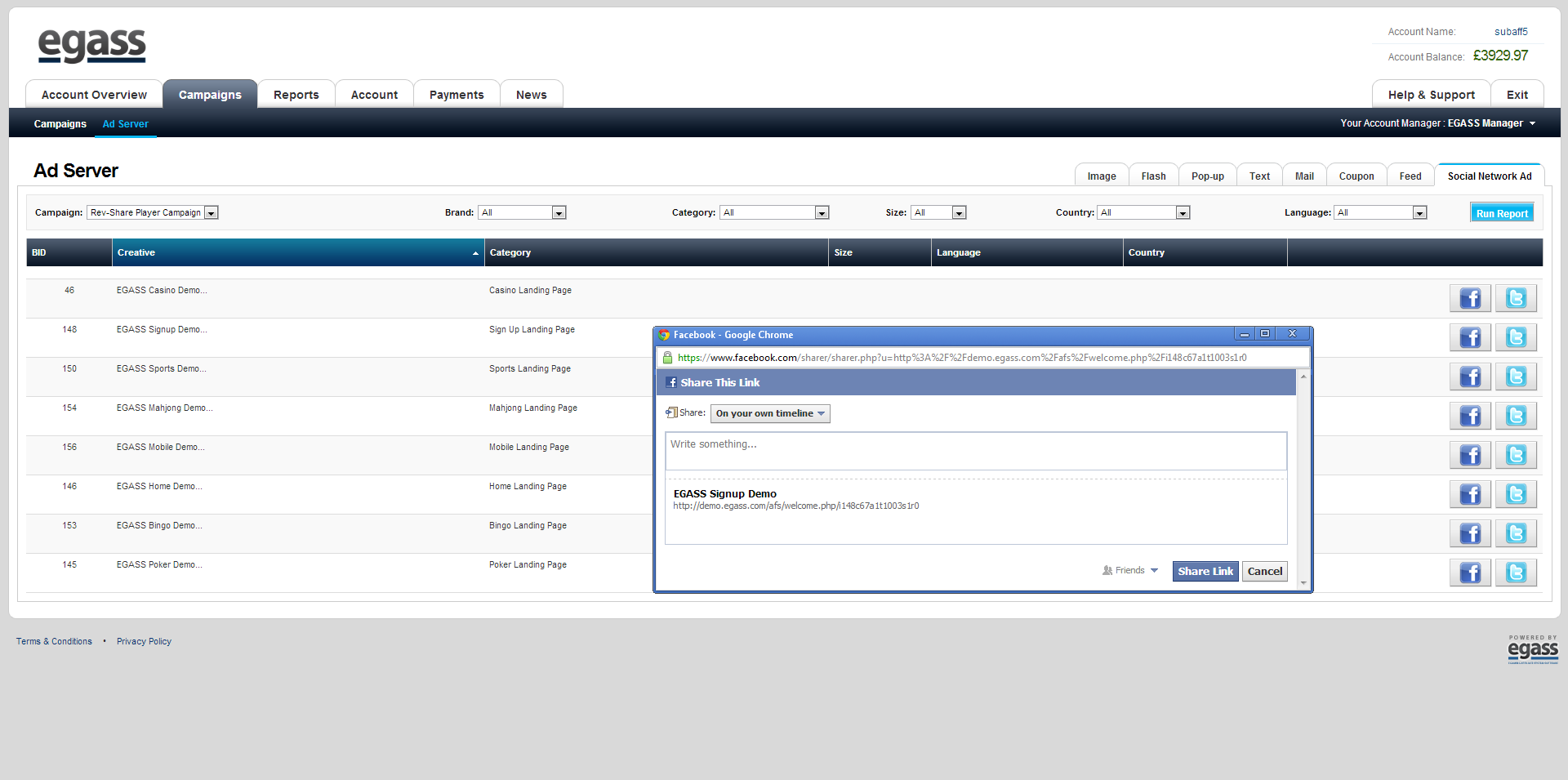Open the Country filter dropdown
Image resolution: width=1568 pixels, height=780 pixels.
click(1143, 212)
